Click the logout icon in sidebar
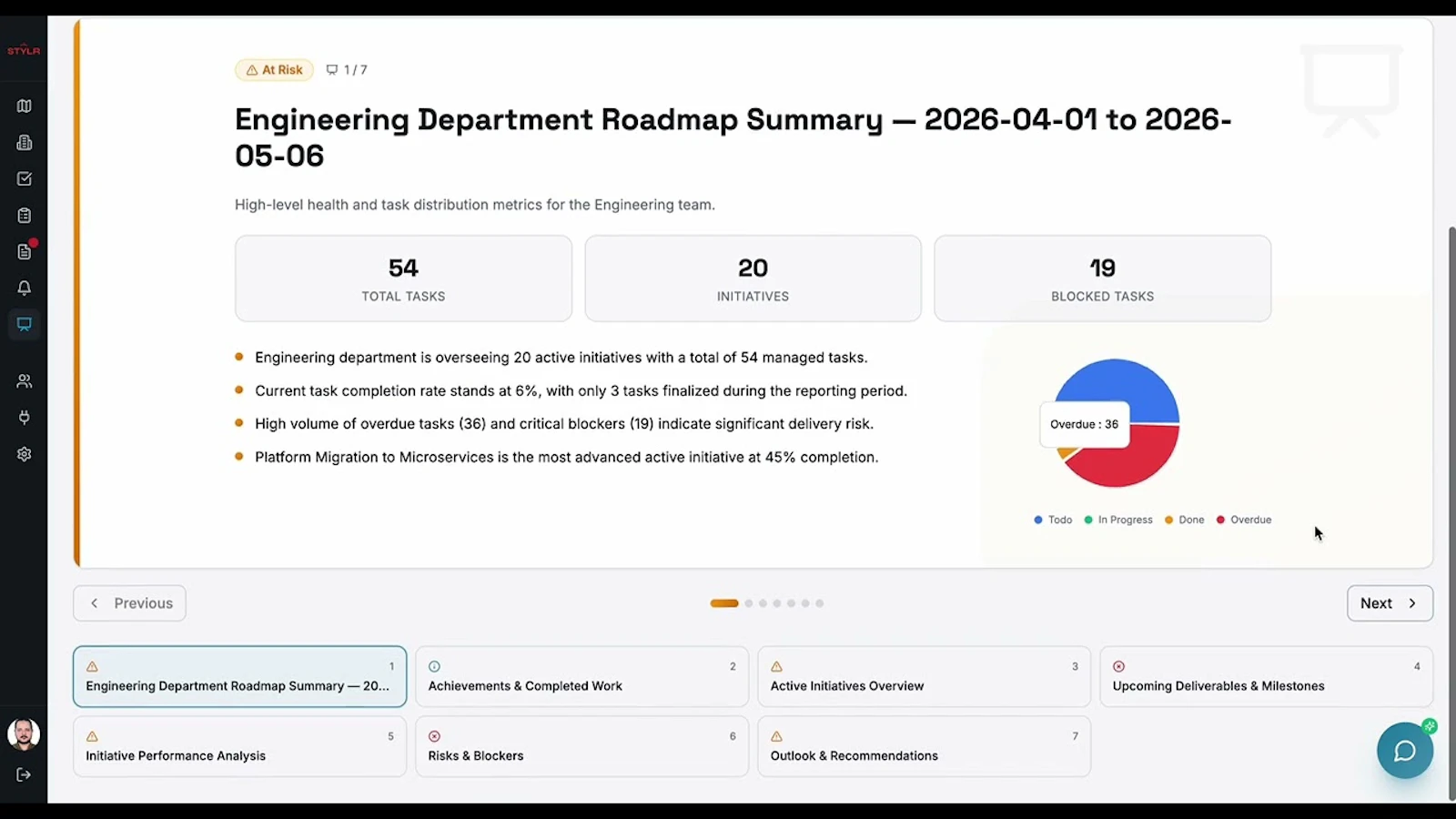Screen dimensions: 1456x819 25,774
